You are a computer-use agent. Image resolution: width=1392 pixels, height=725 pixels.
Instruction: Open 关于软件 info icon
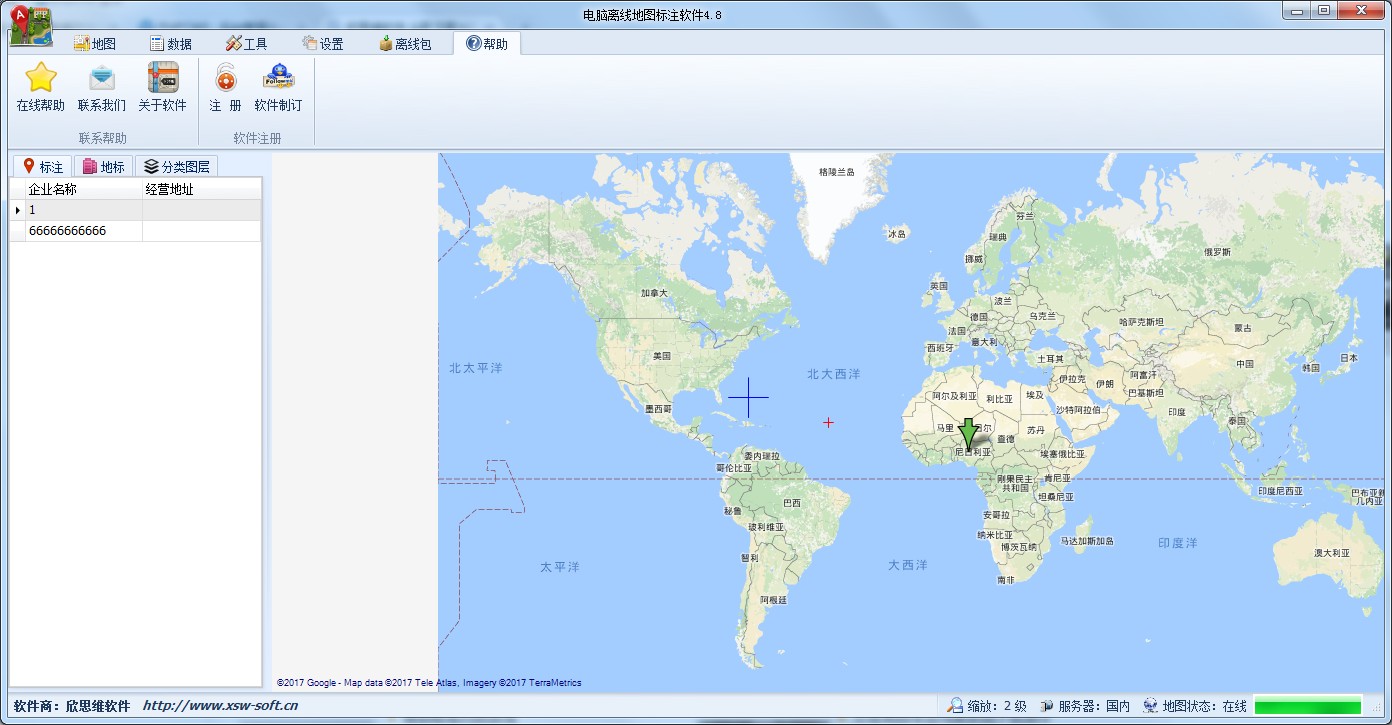(163, 77)
